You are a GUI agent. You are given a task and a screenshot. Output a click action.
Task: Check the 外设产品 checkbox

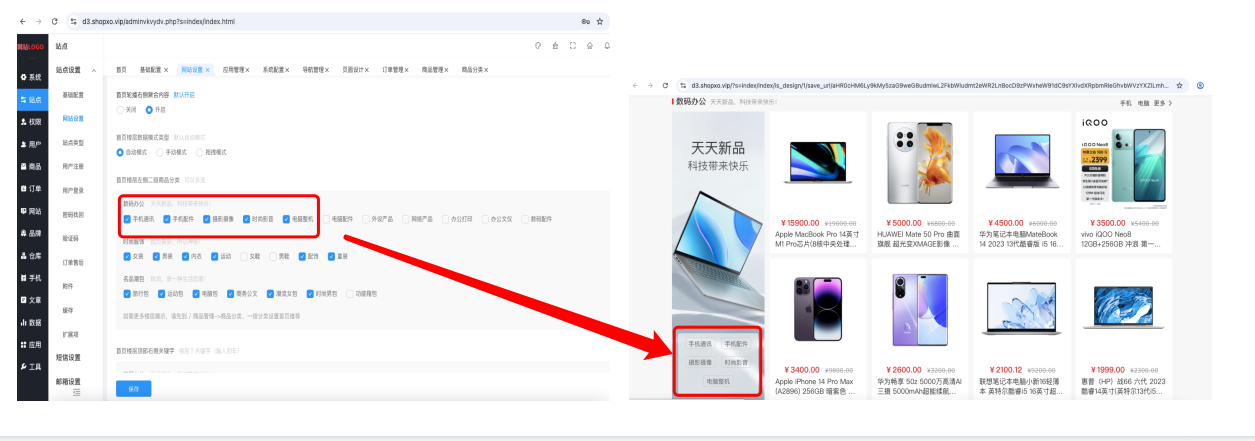[x=365, y=218]
